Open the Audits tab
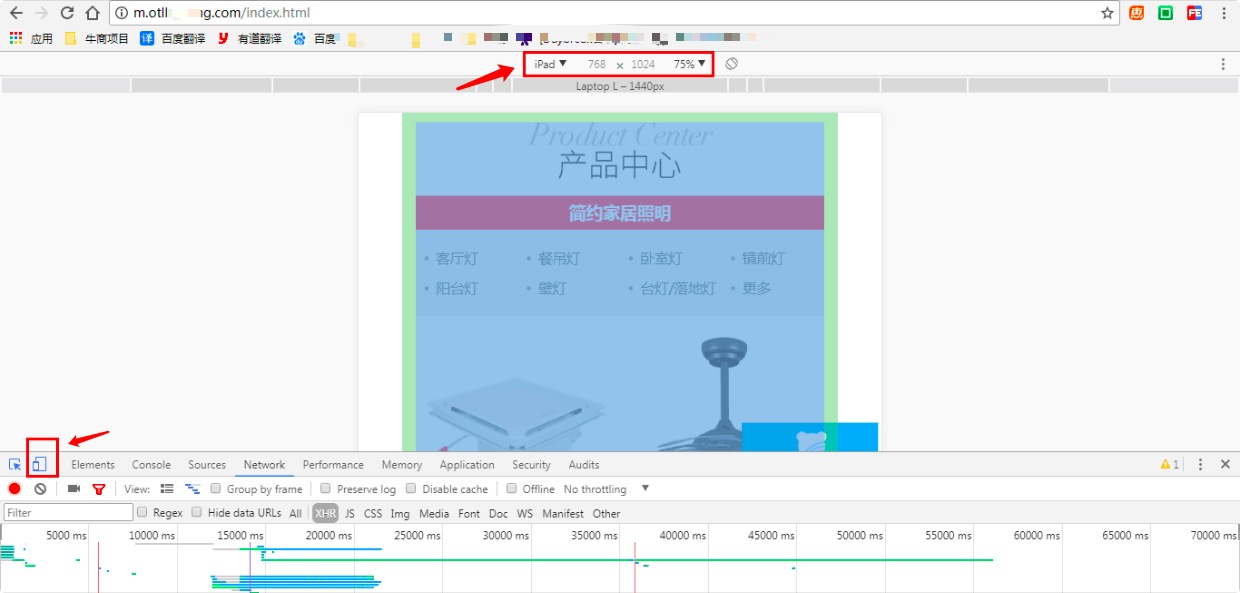Screen dimensions: 1240x593 pos(584,465)
